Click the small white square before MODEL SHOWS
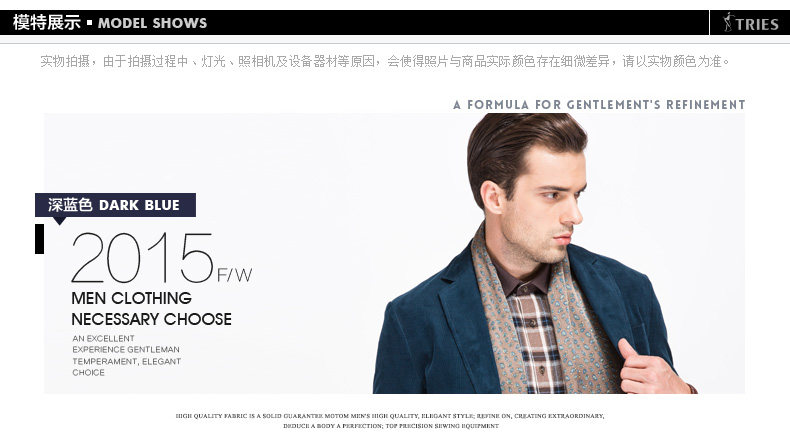Viewport: 790px width, 444px height. coord(89,23)
